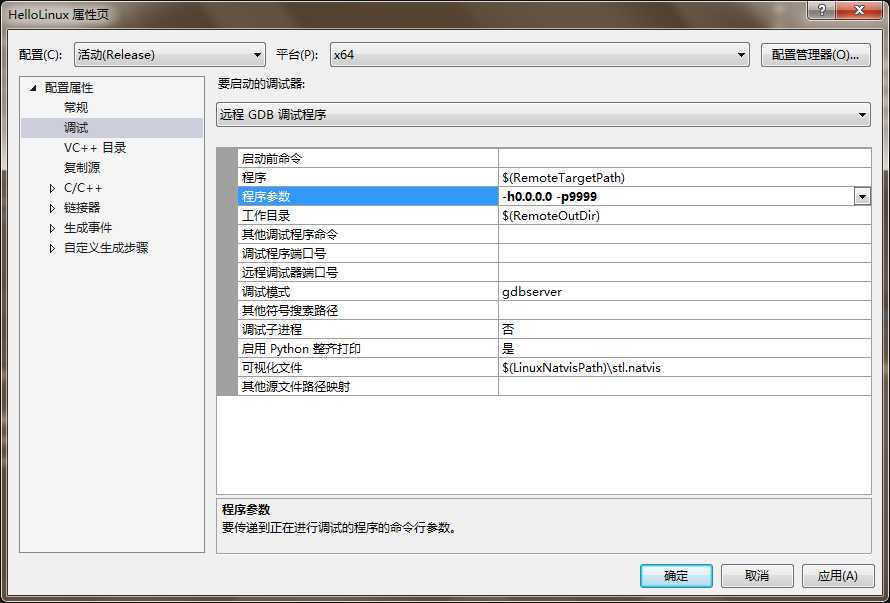Image resolution: width=890 pixels, height=603 pixels.
Task: Expand the 生成事件 tree node arrow
Action: click(52, 228)
